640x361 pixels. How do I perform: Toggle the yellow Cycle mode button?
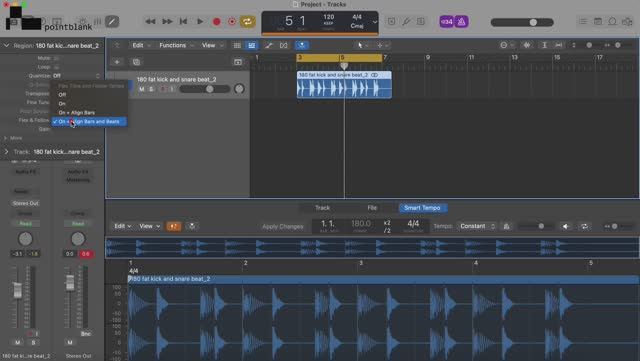coord(247,22)
